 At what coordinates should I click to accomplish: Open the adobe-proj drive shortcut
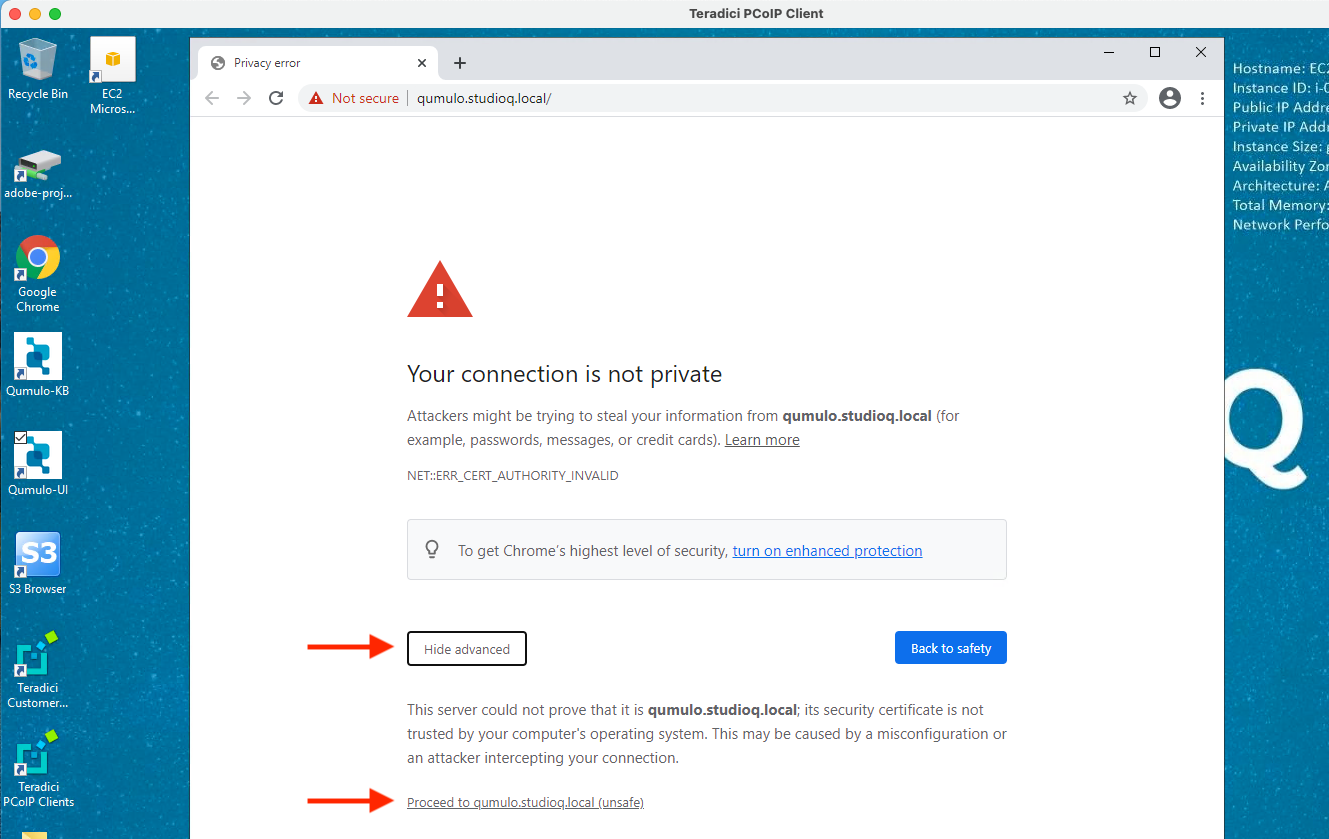click(x=38, y=173)
